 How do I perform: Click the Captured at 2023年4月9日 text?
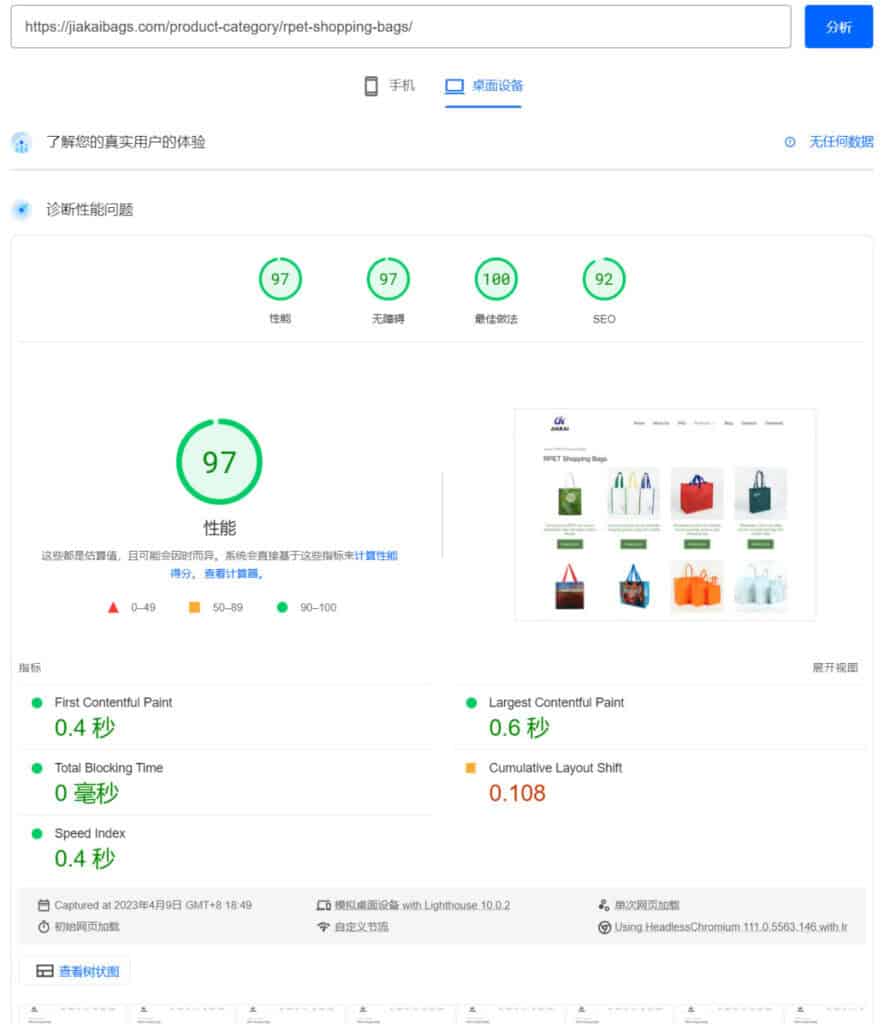[153, 905]
